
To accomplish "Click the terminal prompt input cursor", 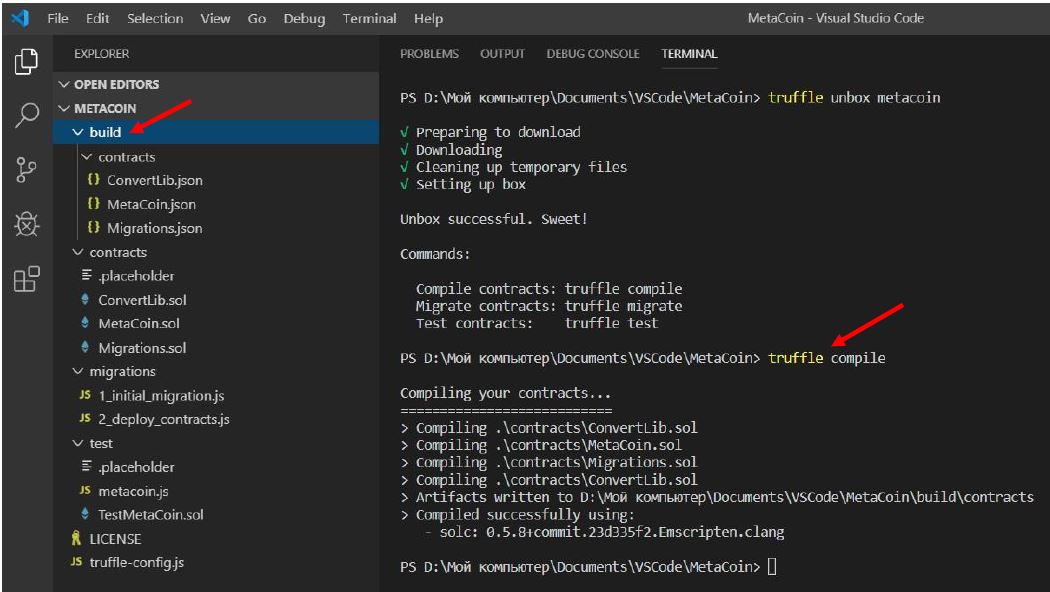I will (771, 567).
